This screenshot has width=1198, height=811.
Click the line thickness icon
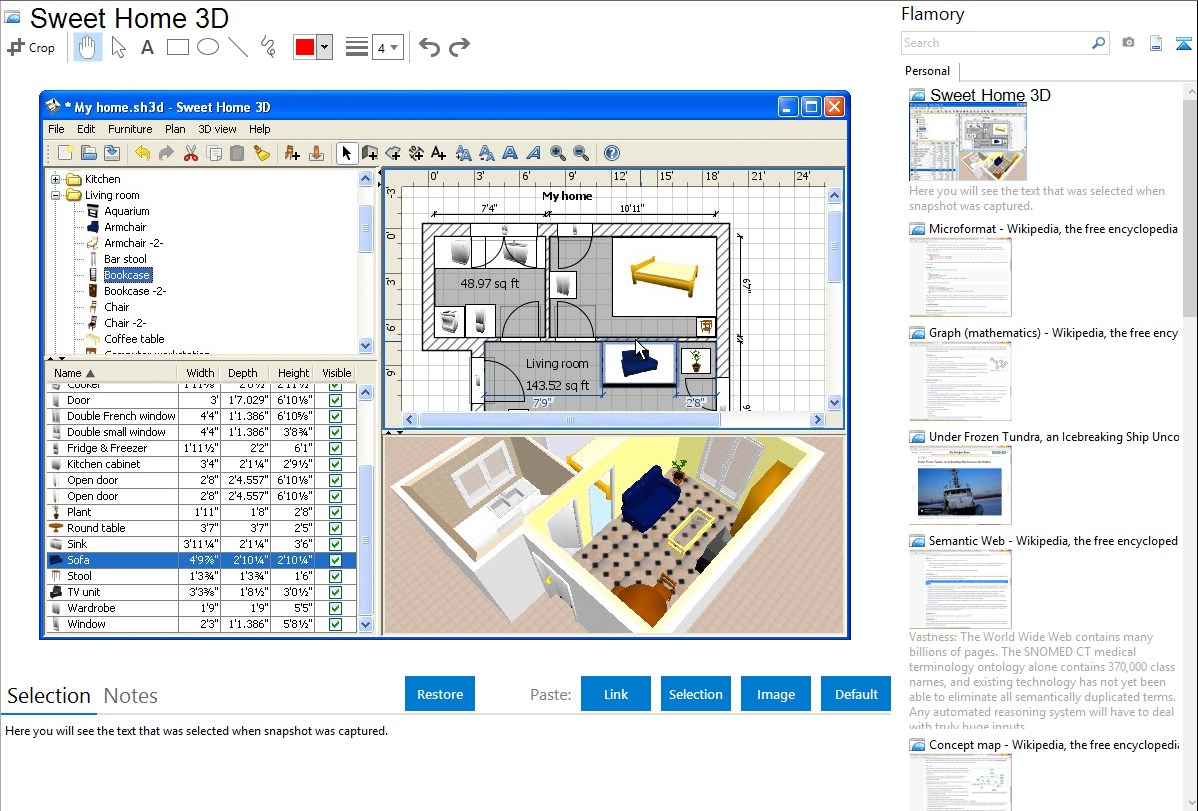357,47
